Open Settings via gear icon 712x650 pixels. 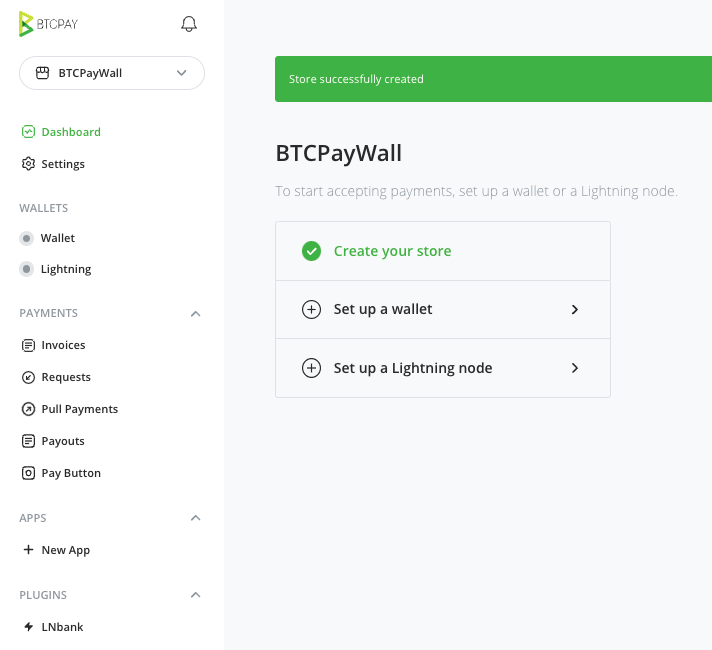click(28, 164)
